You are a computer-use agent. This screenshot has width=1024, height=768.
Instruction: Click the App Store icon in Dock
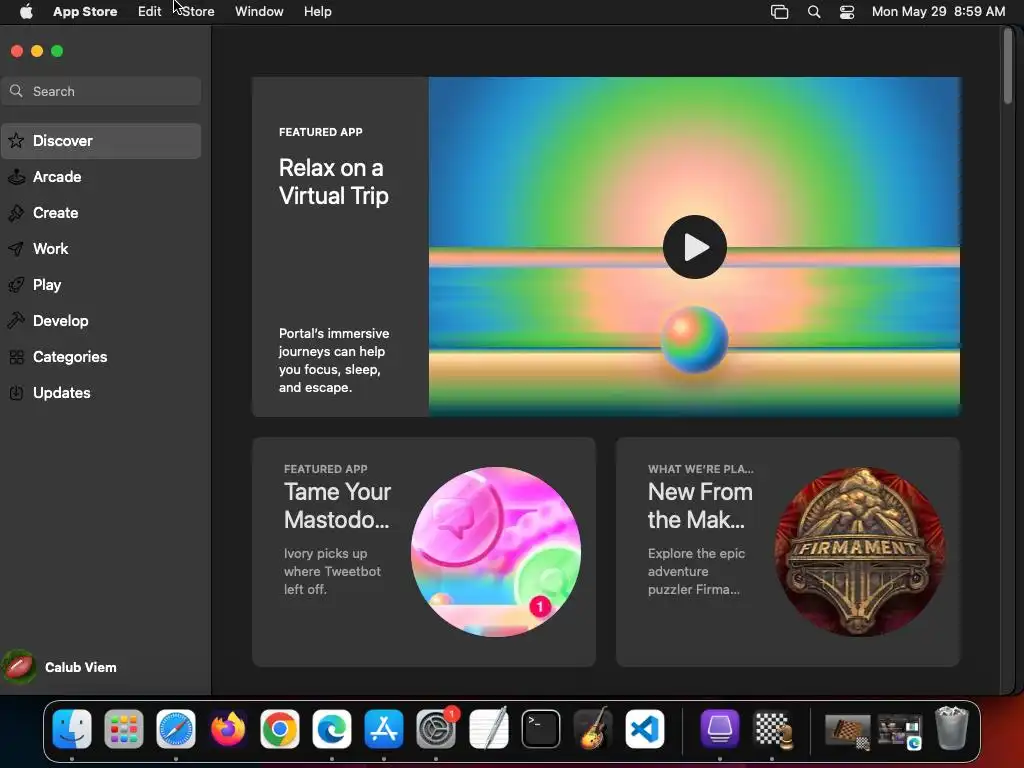coord(384,729)
